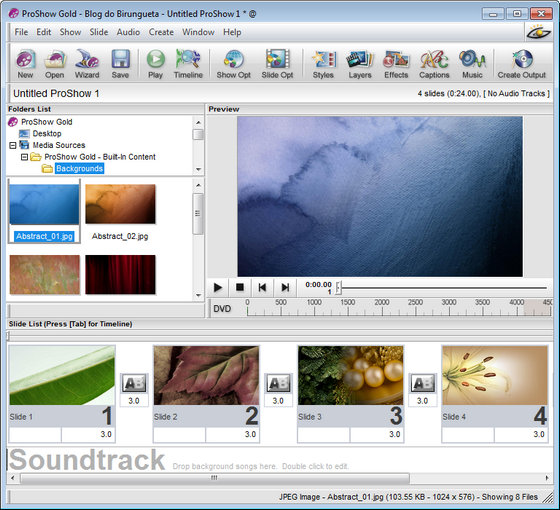Click the folders list scroll down arrow
Viewport: 560px width, 510px height.
[199, 169]
